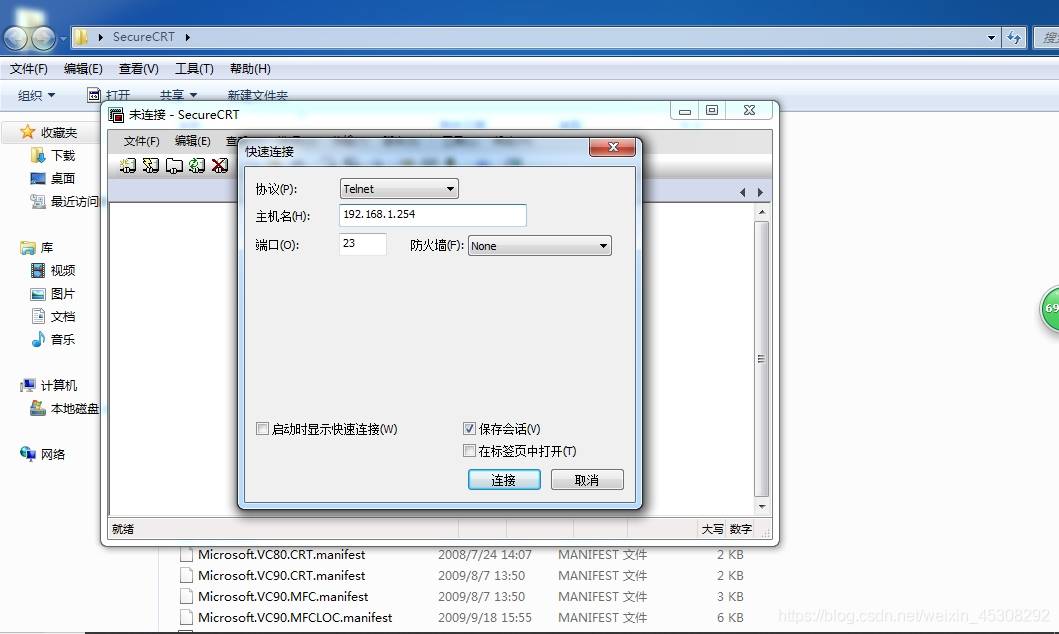Viewport: 1059px width, 634px height.
Task: Open Explorer Edit (编辑) menu
Action: (83, 69)
